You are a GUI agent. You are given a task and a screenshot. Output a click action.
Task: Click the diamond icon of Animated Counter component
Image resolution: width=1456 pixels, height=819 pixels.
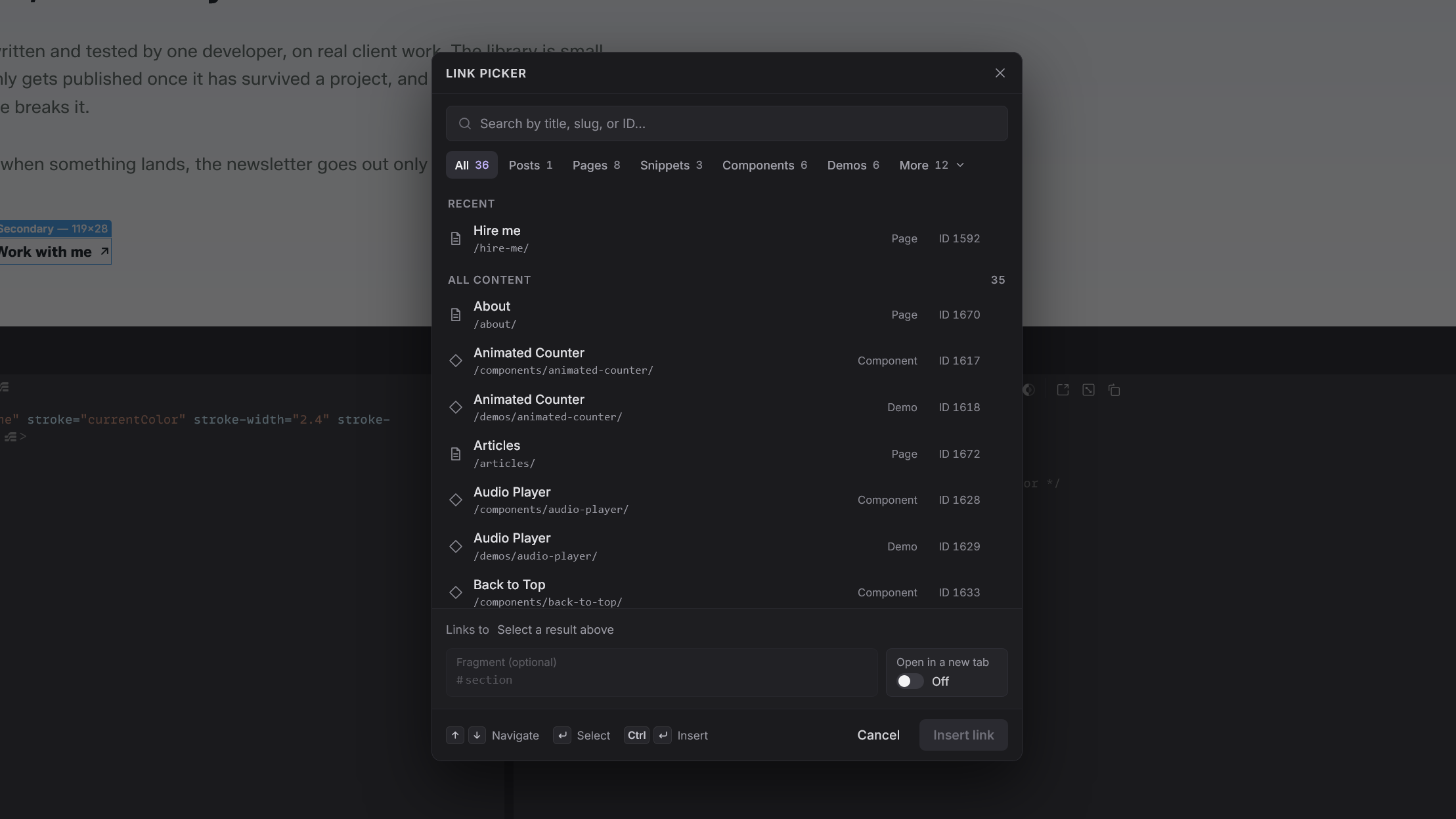pos(456,361)
